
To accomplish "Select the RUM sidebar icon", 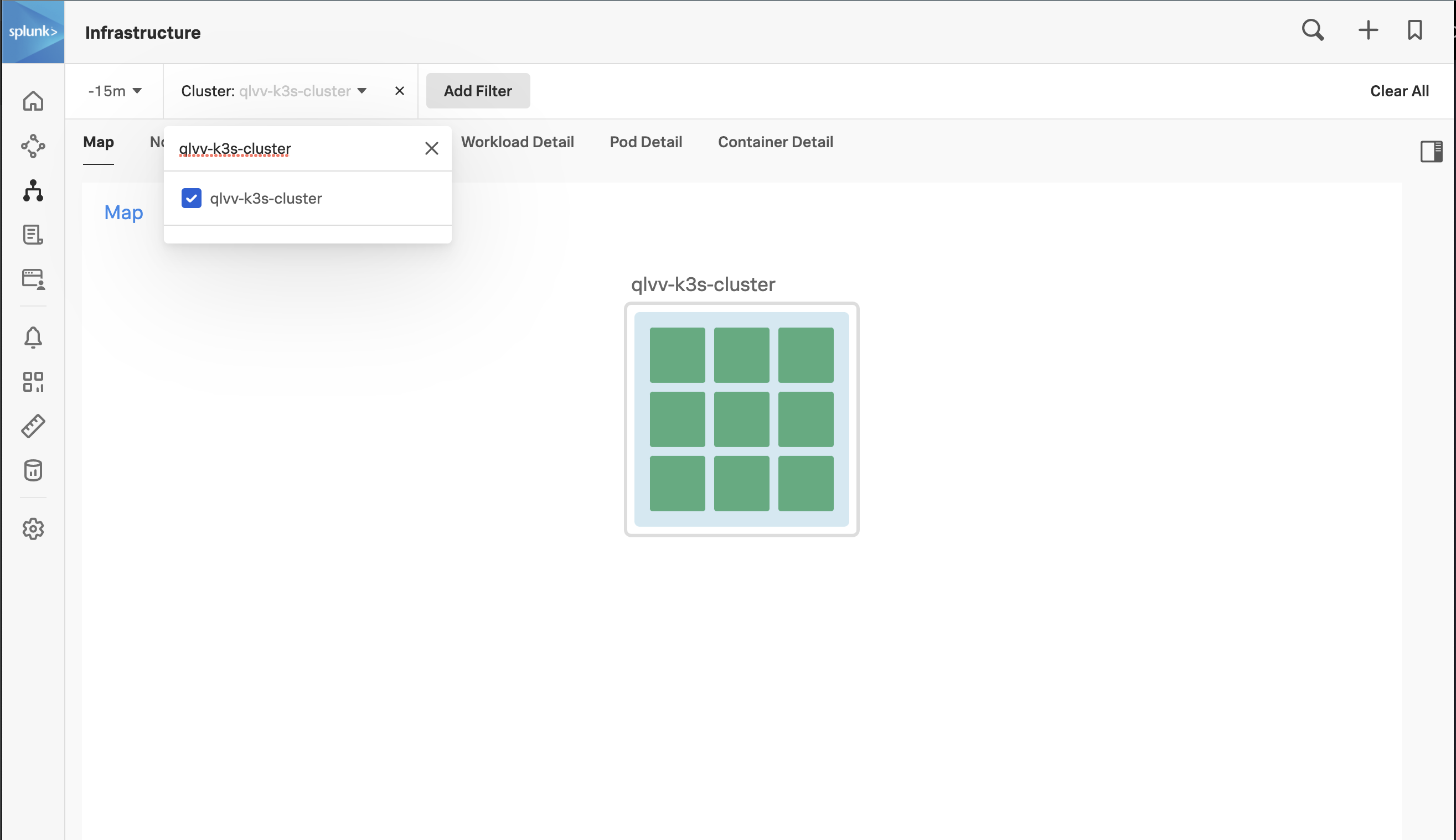I will (x=33, y=281).
